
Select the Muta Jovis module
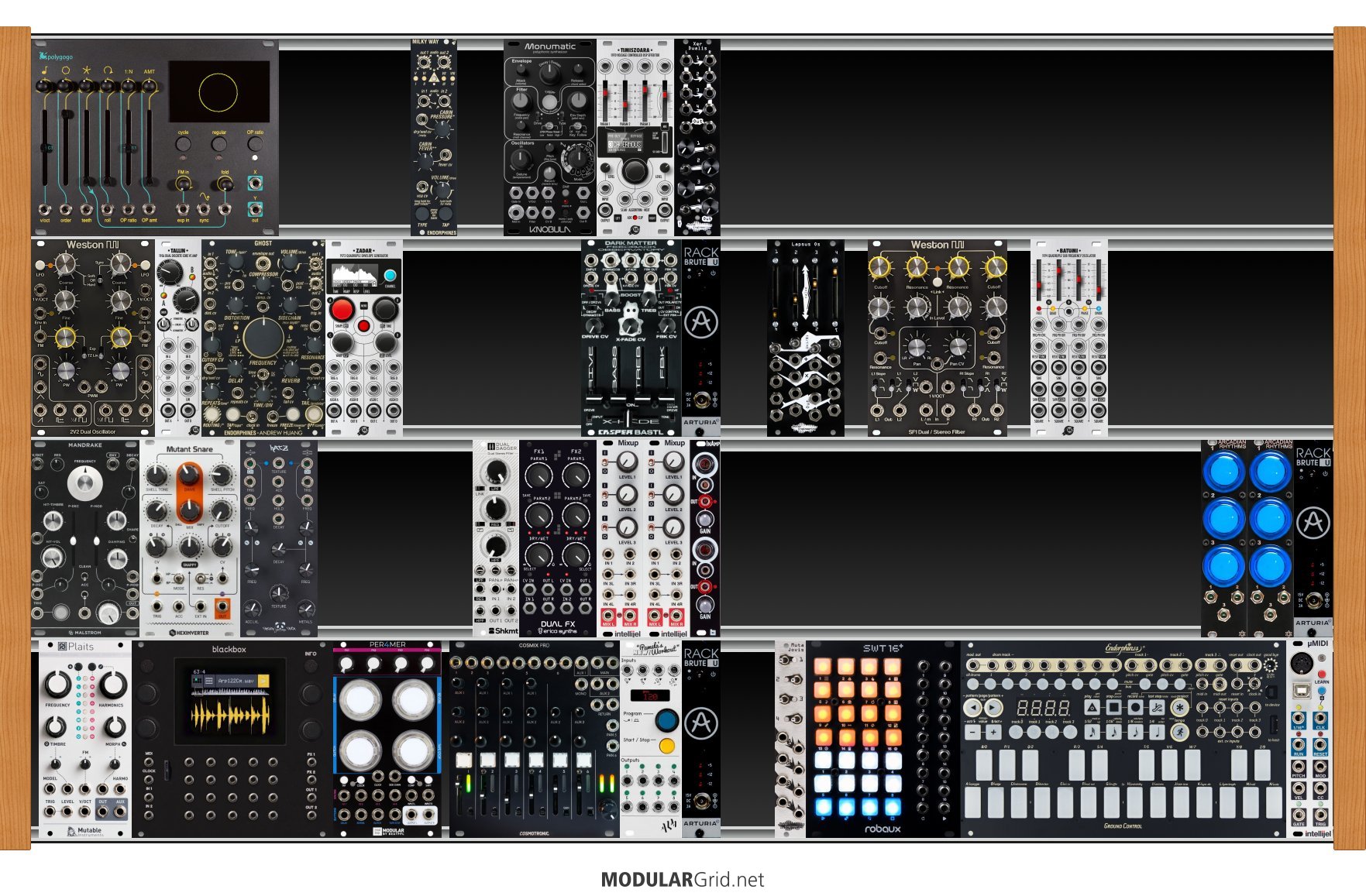point(790,739)
